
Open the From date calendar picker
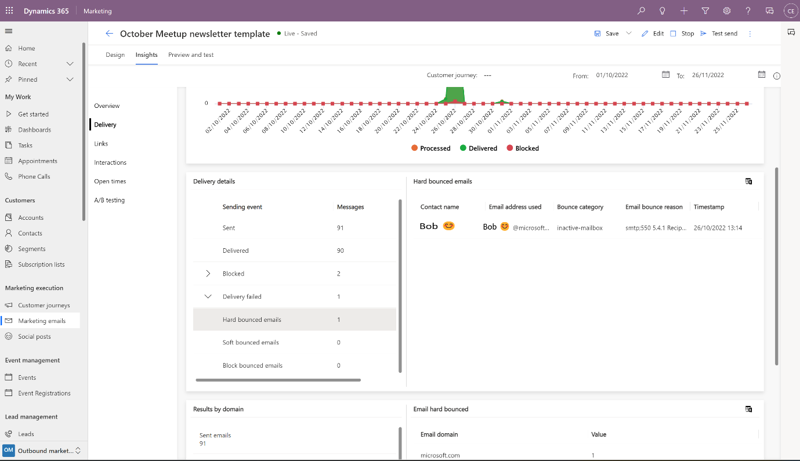(x=666, y=75)
